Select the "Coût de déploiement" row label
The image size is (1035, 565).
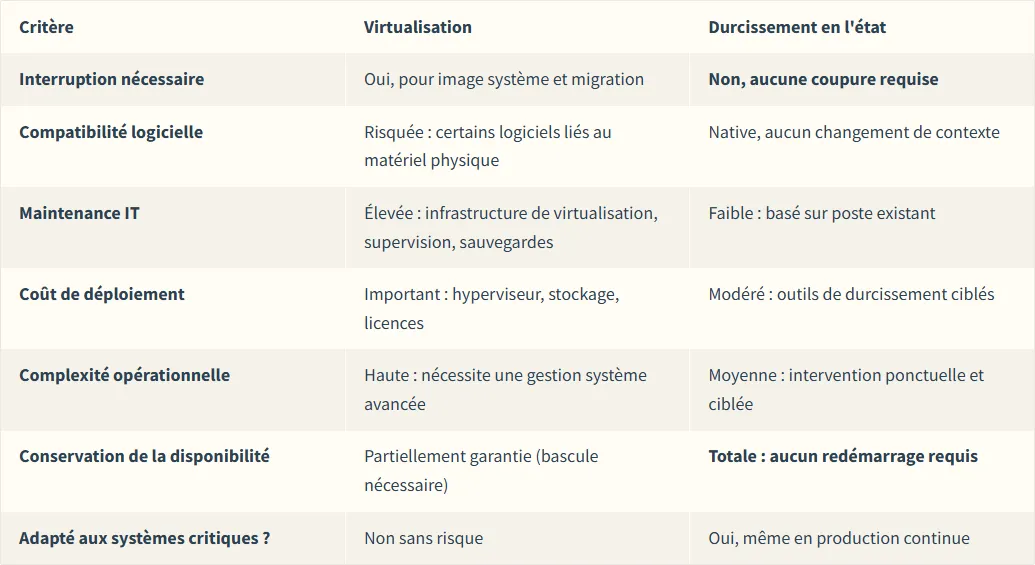pyautogui.click(x=102, y=294)
